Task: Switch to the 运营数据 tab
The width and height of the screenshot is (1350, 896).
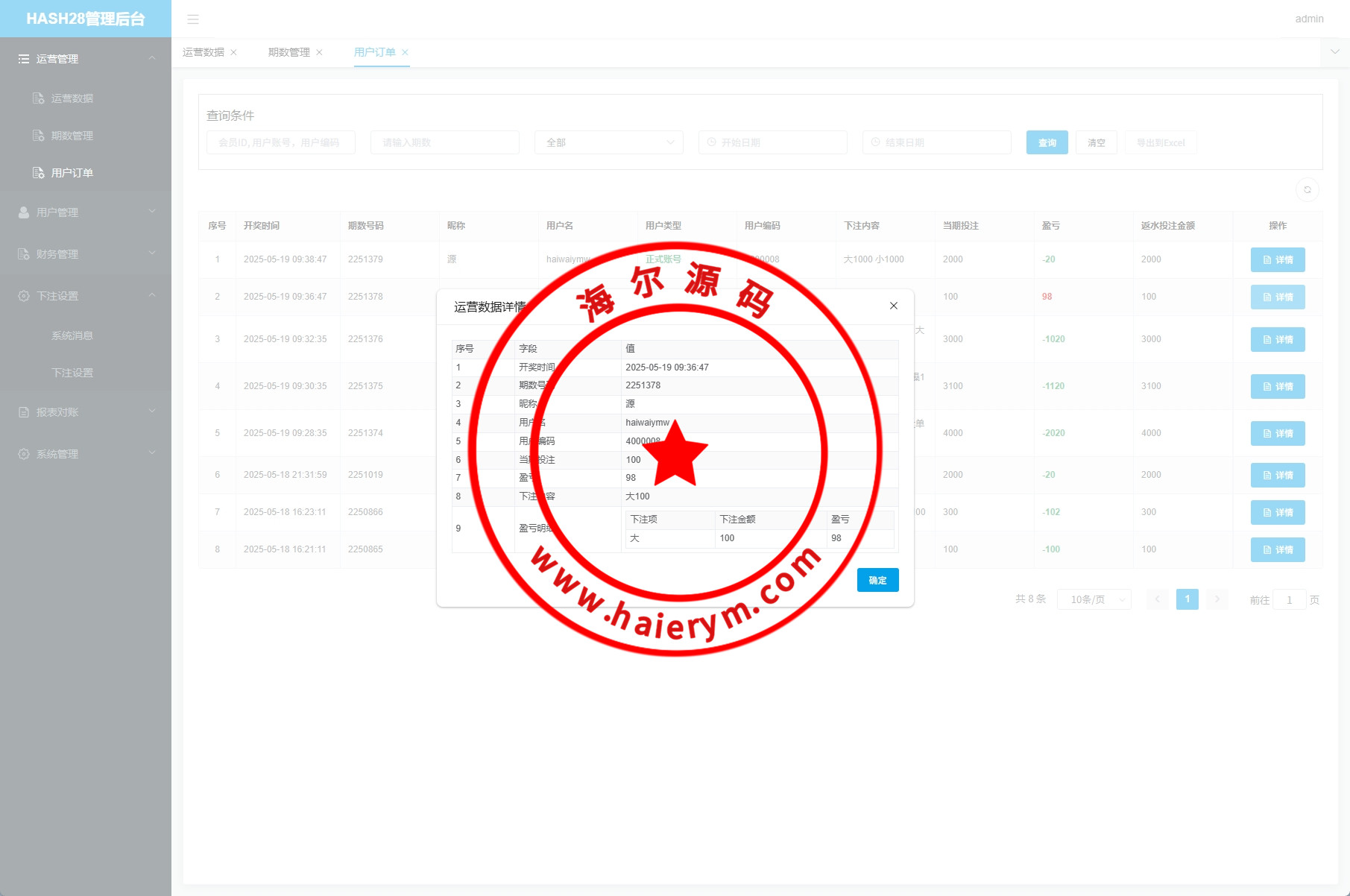Action: (203, 52)
